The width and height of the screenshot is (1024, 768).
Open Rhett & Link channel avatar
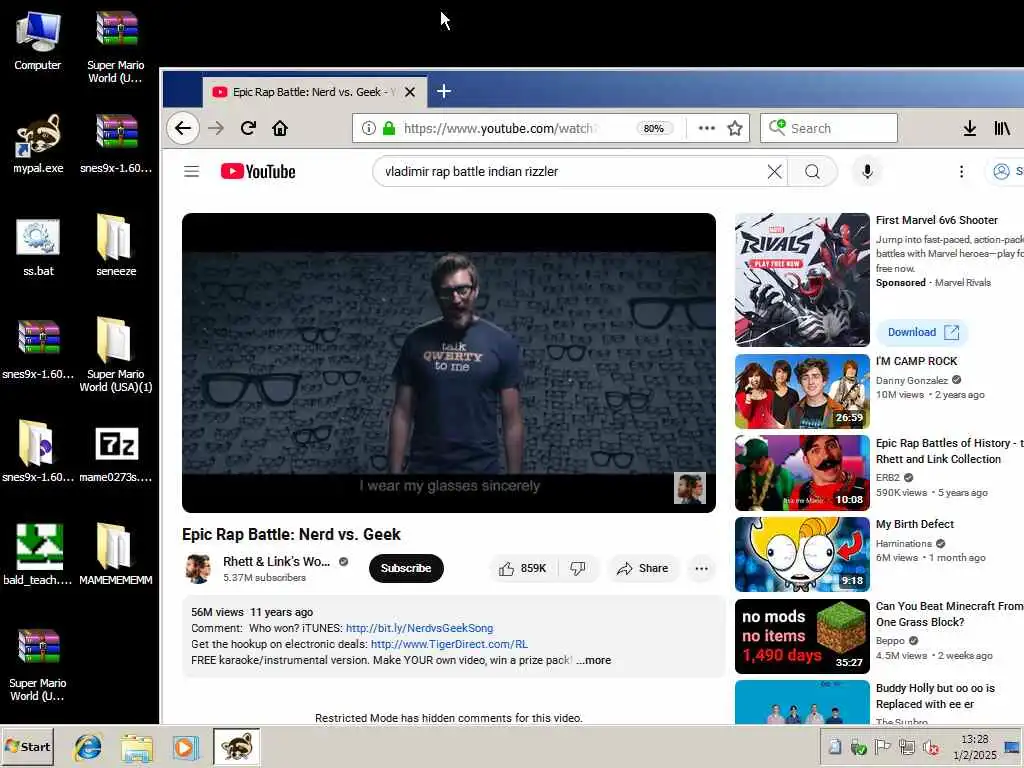click(x=198, y=568)
